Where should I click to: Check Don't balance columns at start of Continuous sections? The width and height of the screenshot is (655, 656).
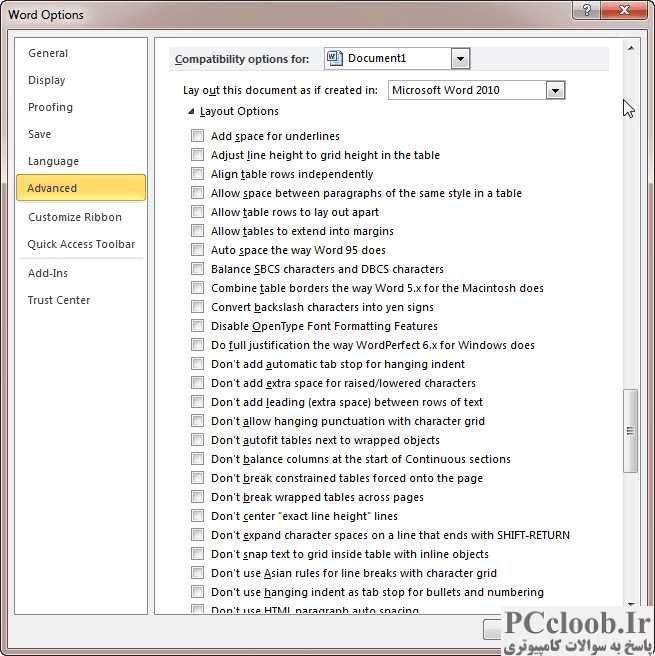(x=197, y=459)
